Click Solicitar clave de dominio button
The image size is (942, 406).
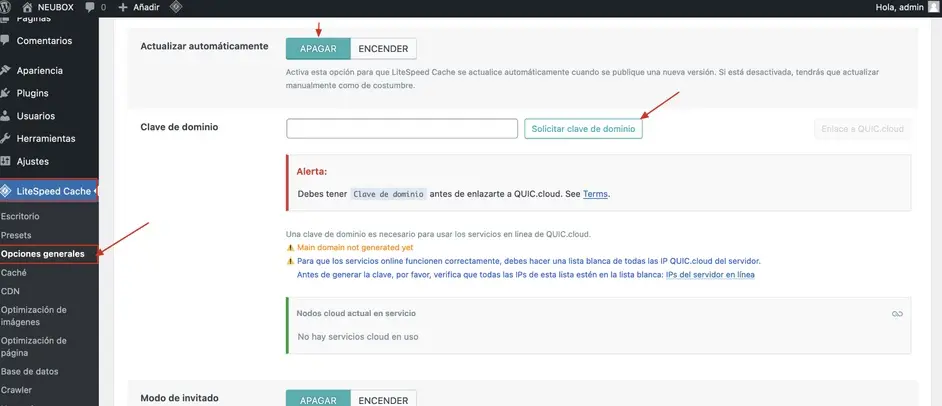point(583,129)
